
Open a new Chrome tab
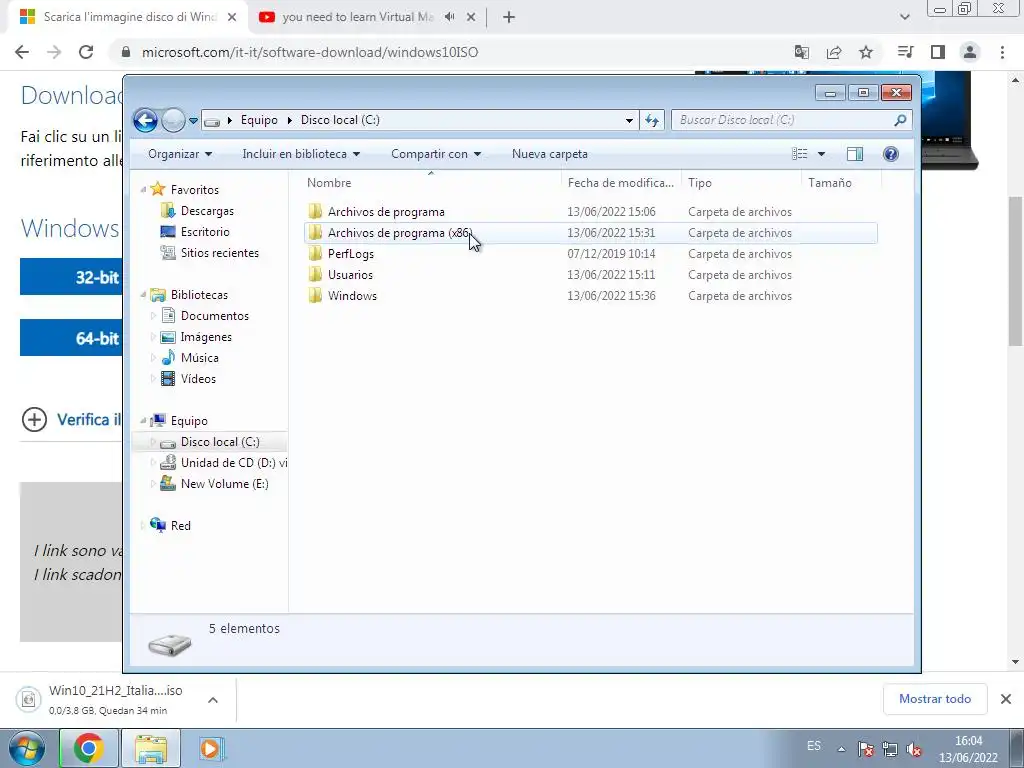[x=509, y=18]
